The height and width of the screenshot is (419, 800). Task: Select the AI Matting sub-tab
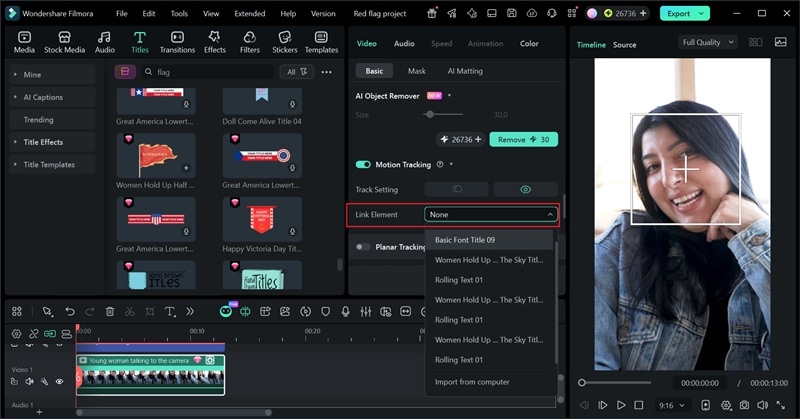(465, 71)
